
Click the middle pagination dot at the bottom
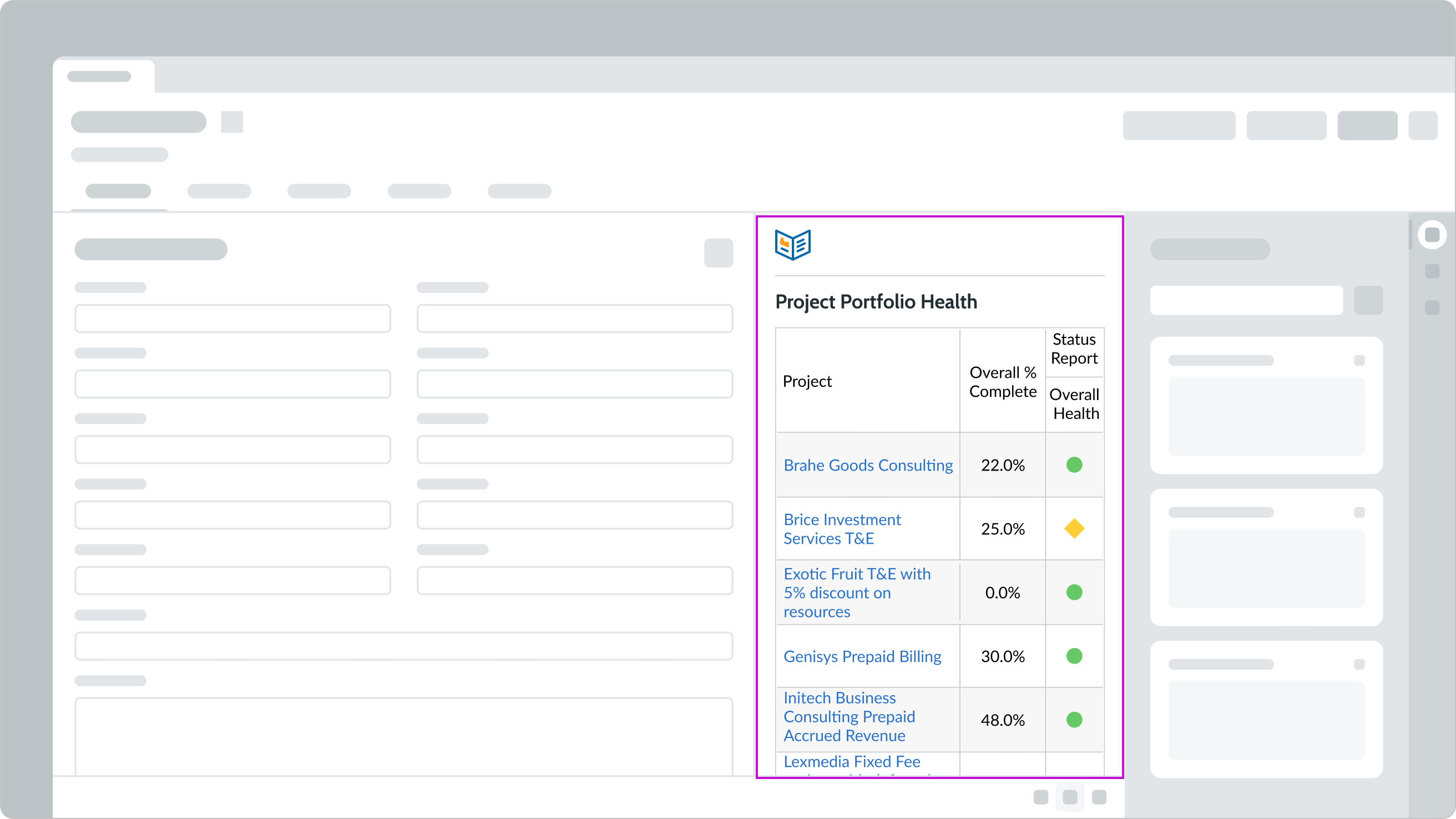(1071, 797)
